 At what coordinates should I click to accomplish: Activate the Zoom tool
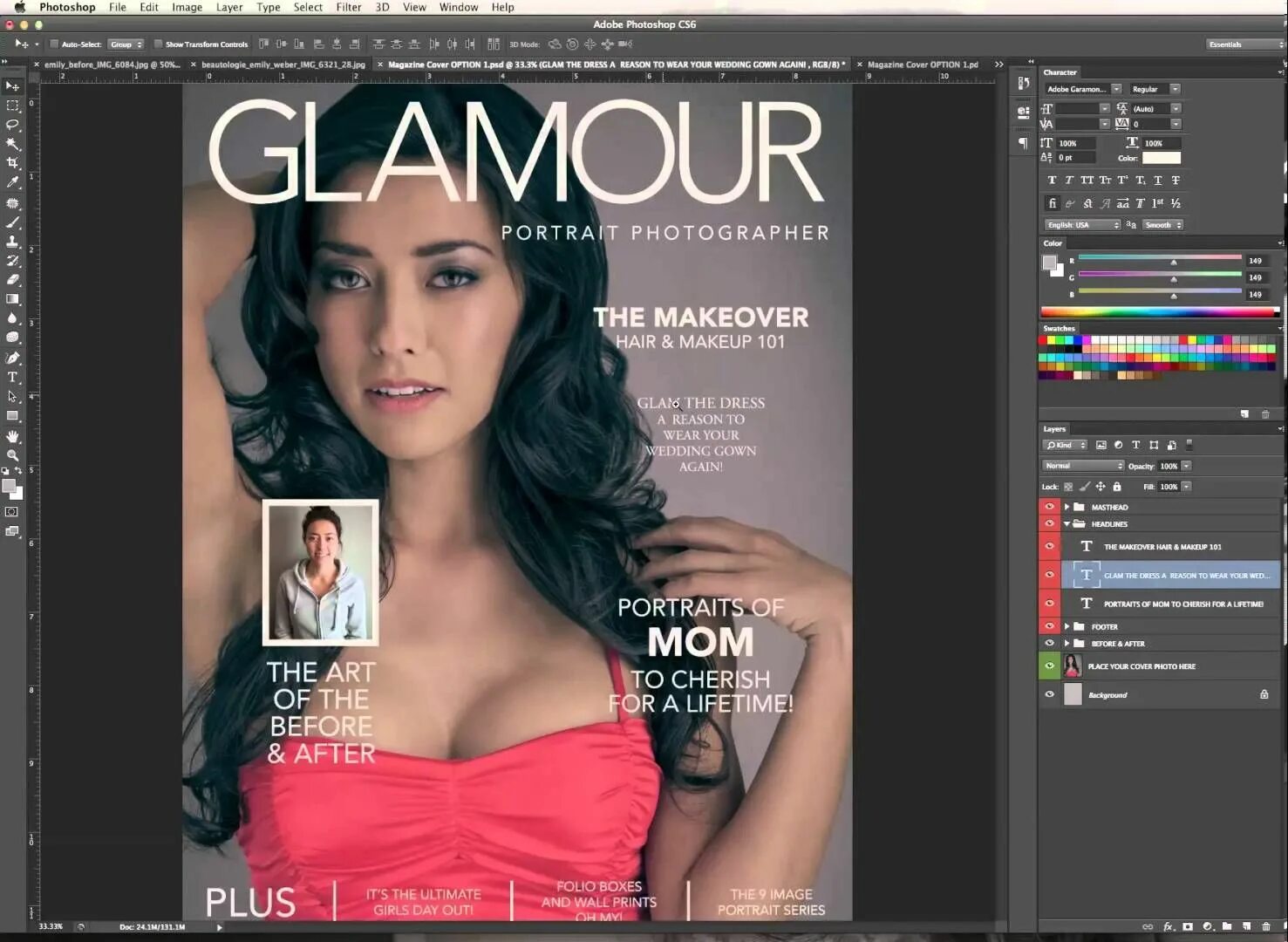[12, 455]
